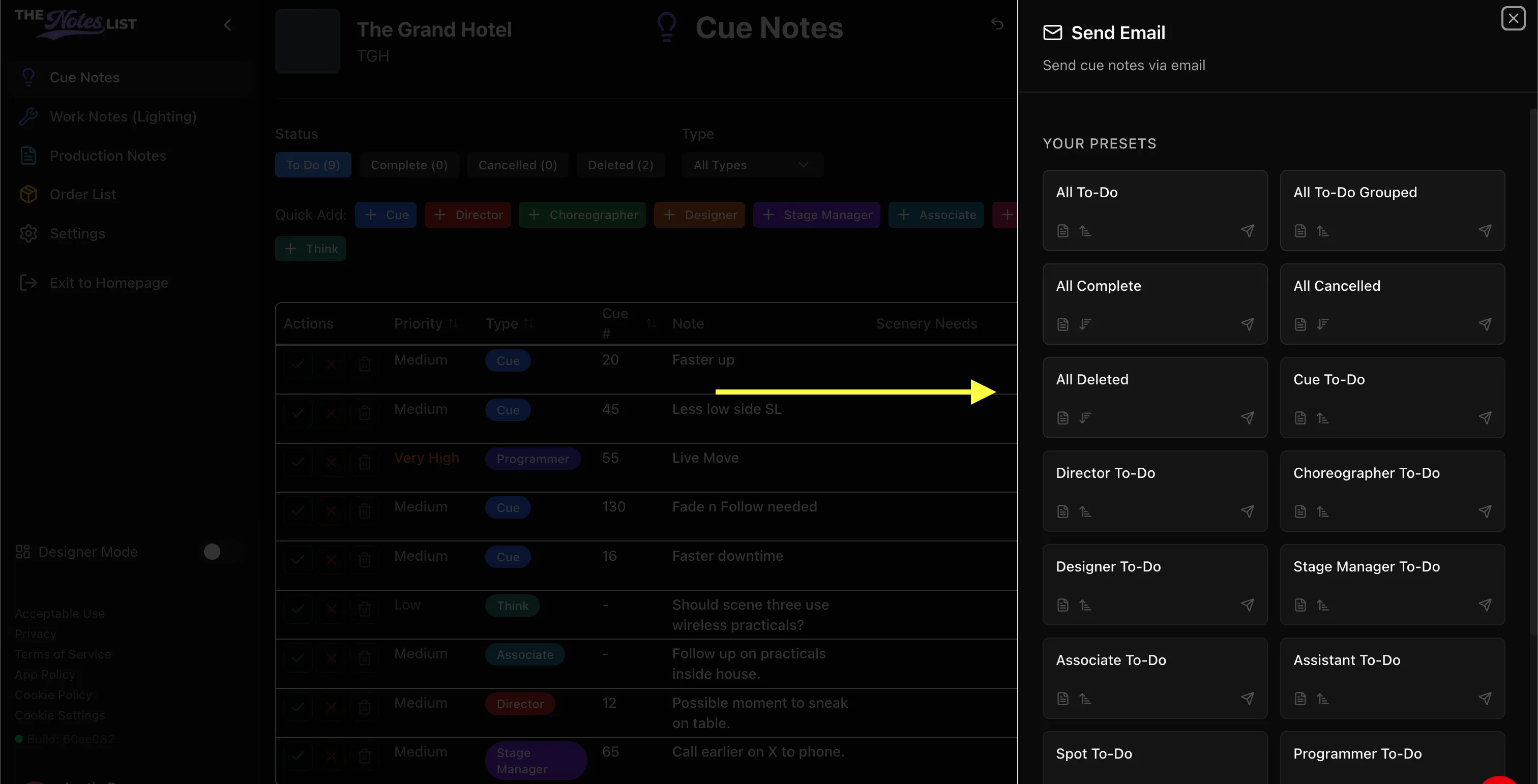Click send icon on Stage Manager To-Do
Screen dimensions: 1538x784
tap(1485, 605)
